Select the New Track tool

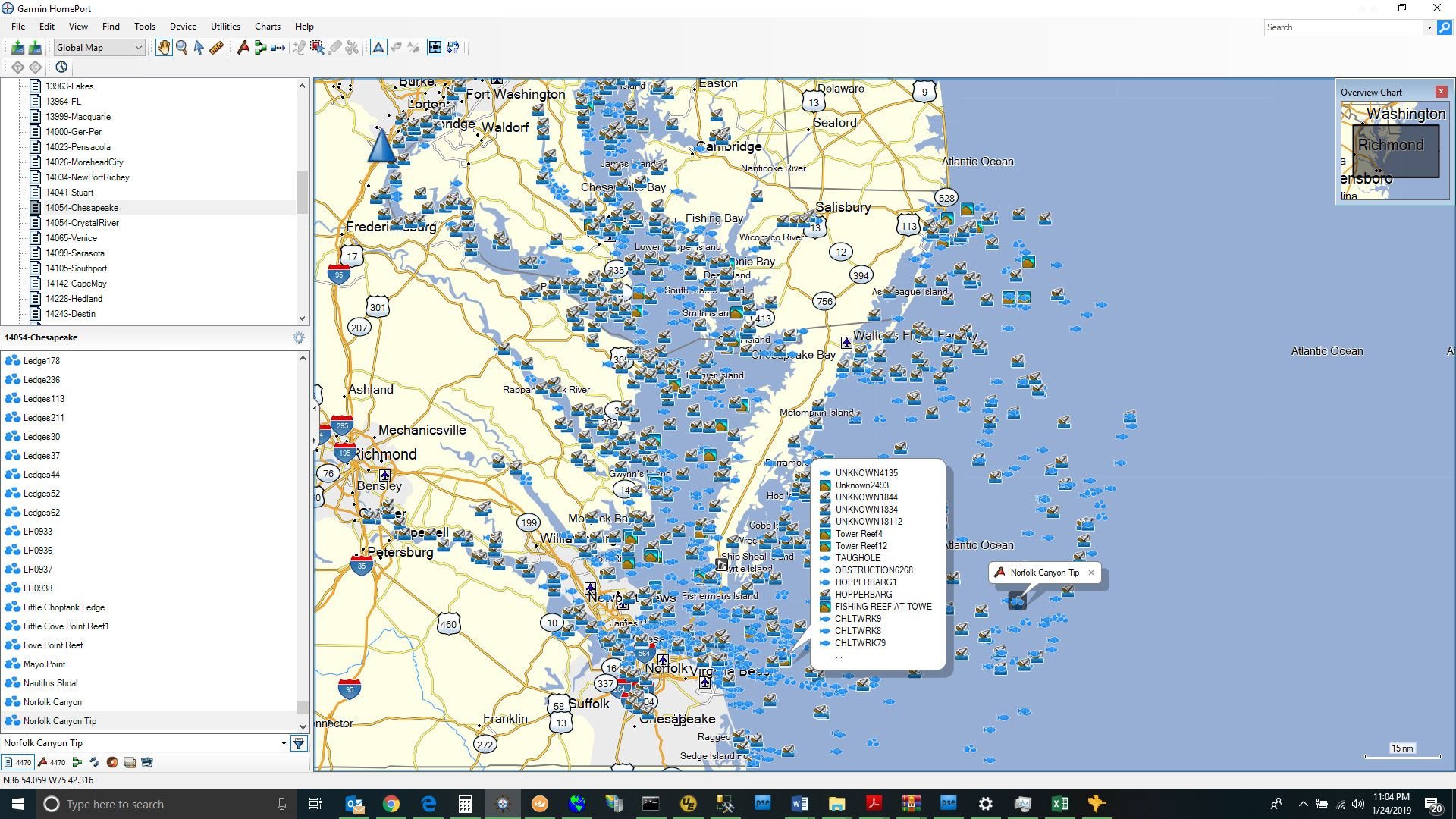[278, 48]
